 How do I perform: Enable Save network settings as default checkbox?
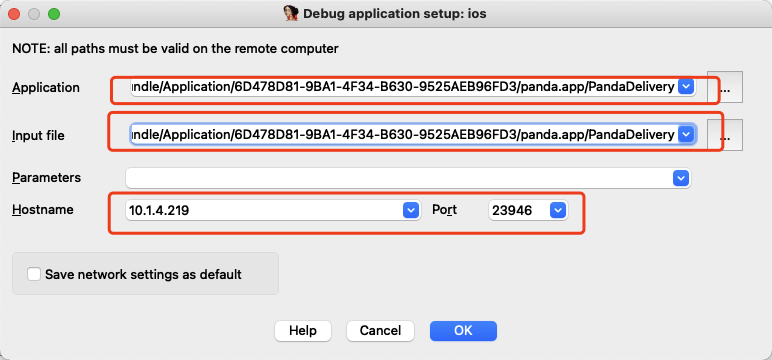tap(34, 274)
